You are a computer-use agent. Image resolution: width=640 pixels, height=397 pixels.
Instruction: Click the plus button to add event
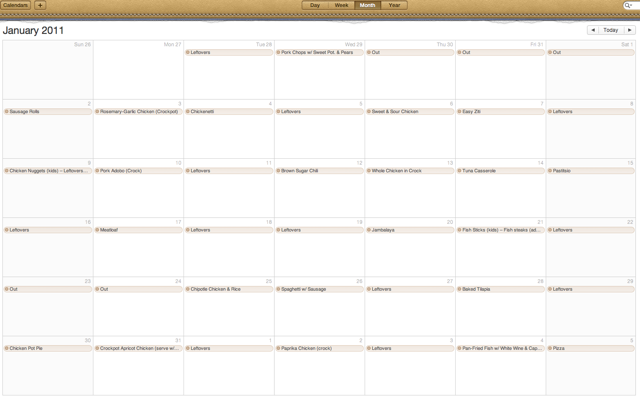pyautogui.click(x=40, y=5)
